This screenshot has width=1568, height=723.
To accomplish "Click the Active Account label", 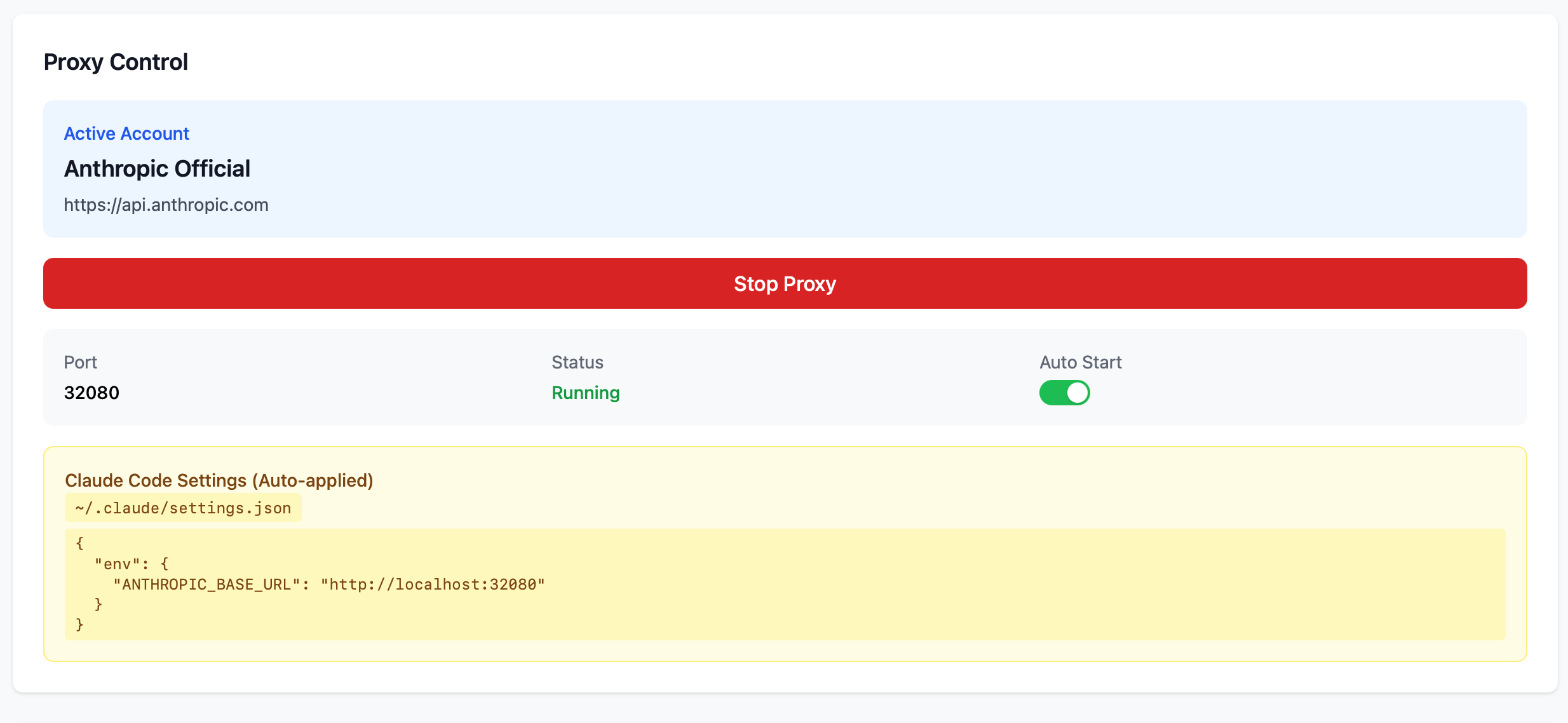I will 126,133.
